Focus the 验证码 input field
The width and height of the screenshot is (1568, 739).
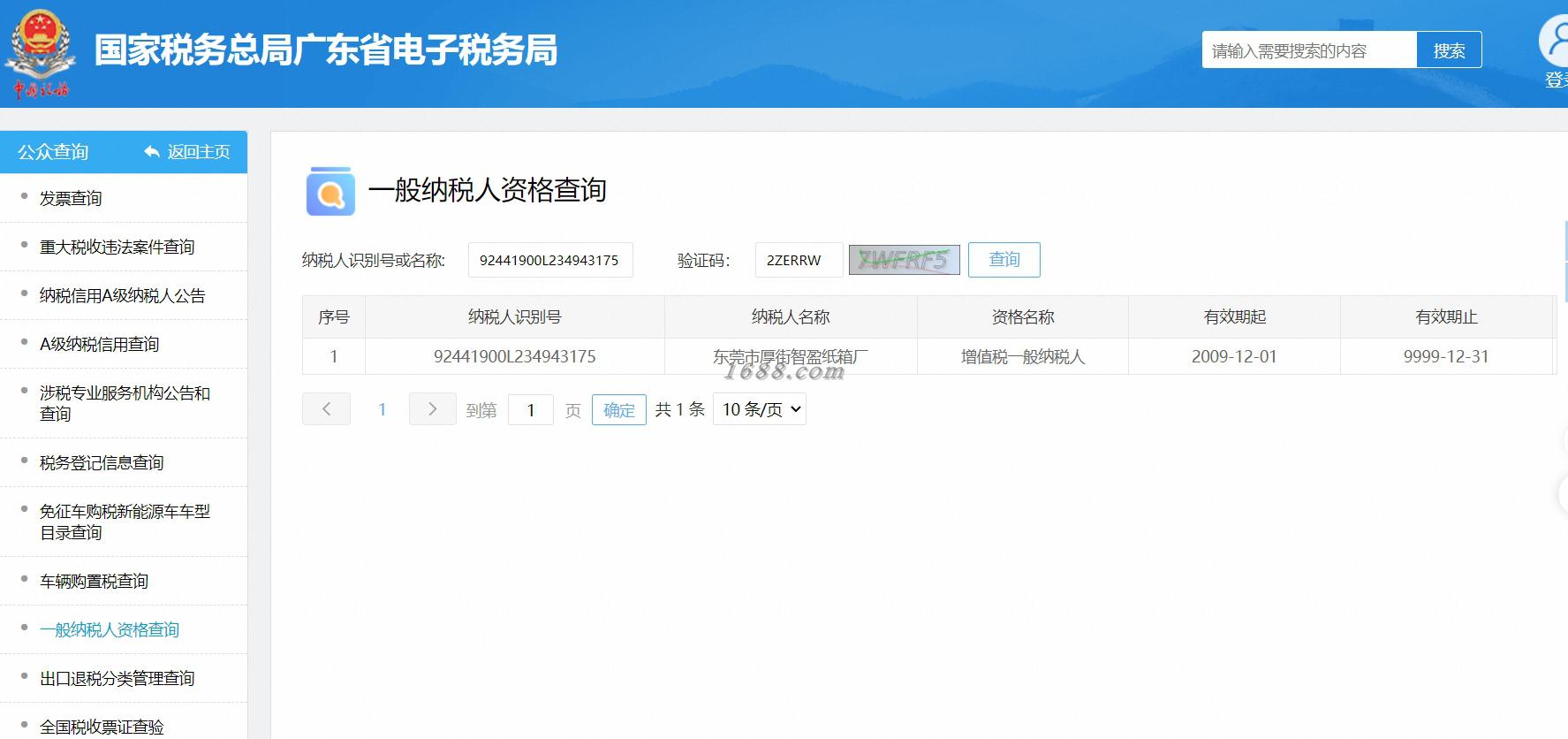tap(799, 260)
